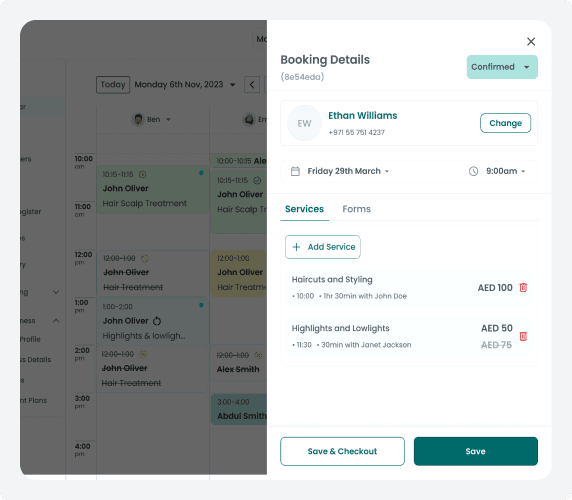Image resolution: width=572 pixels, height=500 pixels.
Task: Open the Confirmed status dropdown
Action: (x=502, y=67)
